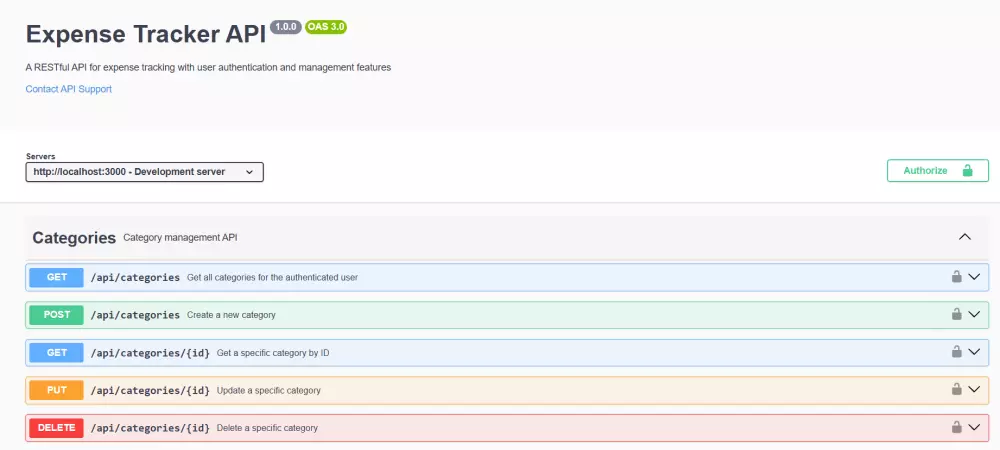Image resolution: width=1000 pixels, height=450 pixels.
Task: Click lock icon on GET /api/categories/{id} row
Action: (x=956, y=352)
